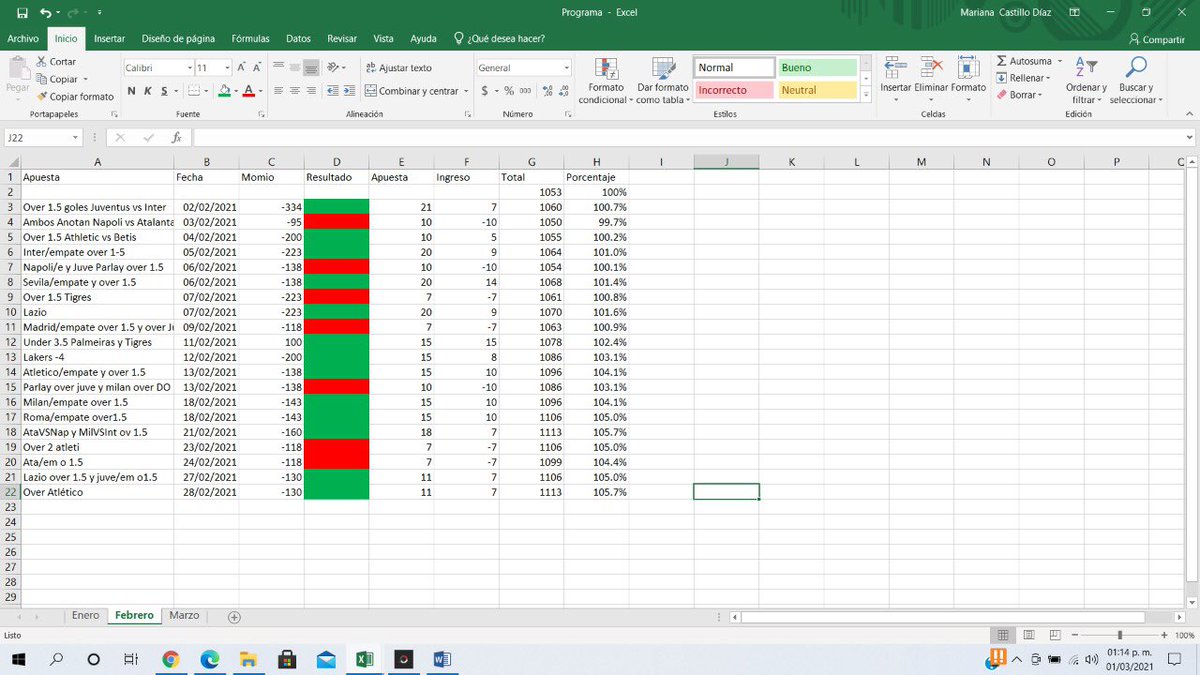The image size is (1200, 675).
Task: Align text to the right
Action: (x=311, y=91)
